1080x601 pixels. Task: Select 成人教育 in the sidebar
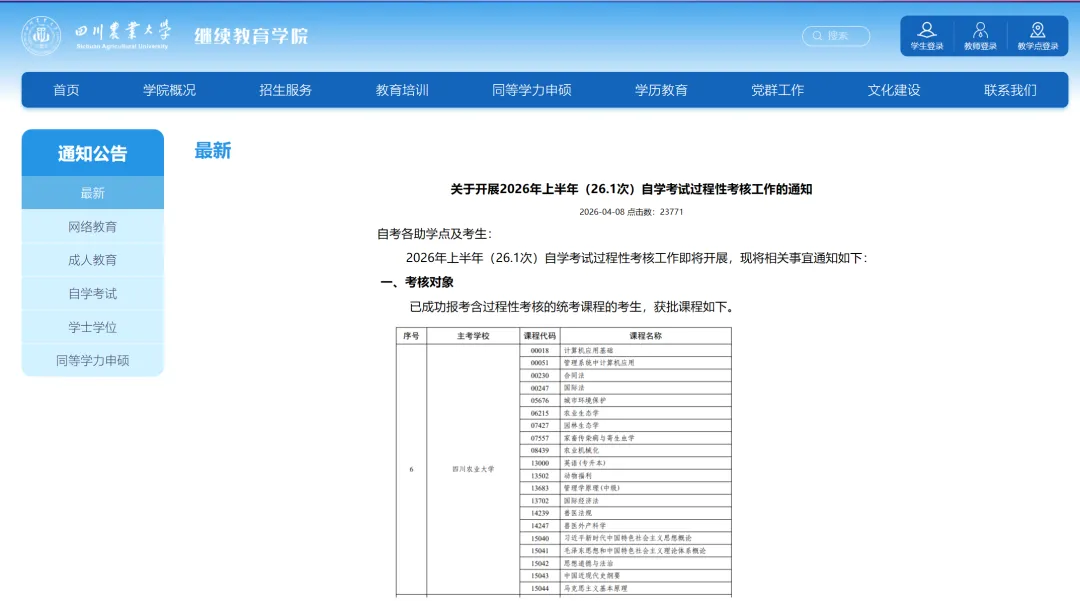pyautogui.click(x=92, y=260)
